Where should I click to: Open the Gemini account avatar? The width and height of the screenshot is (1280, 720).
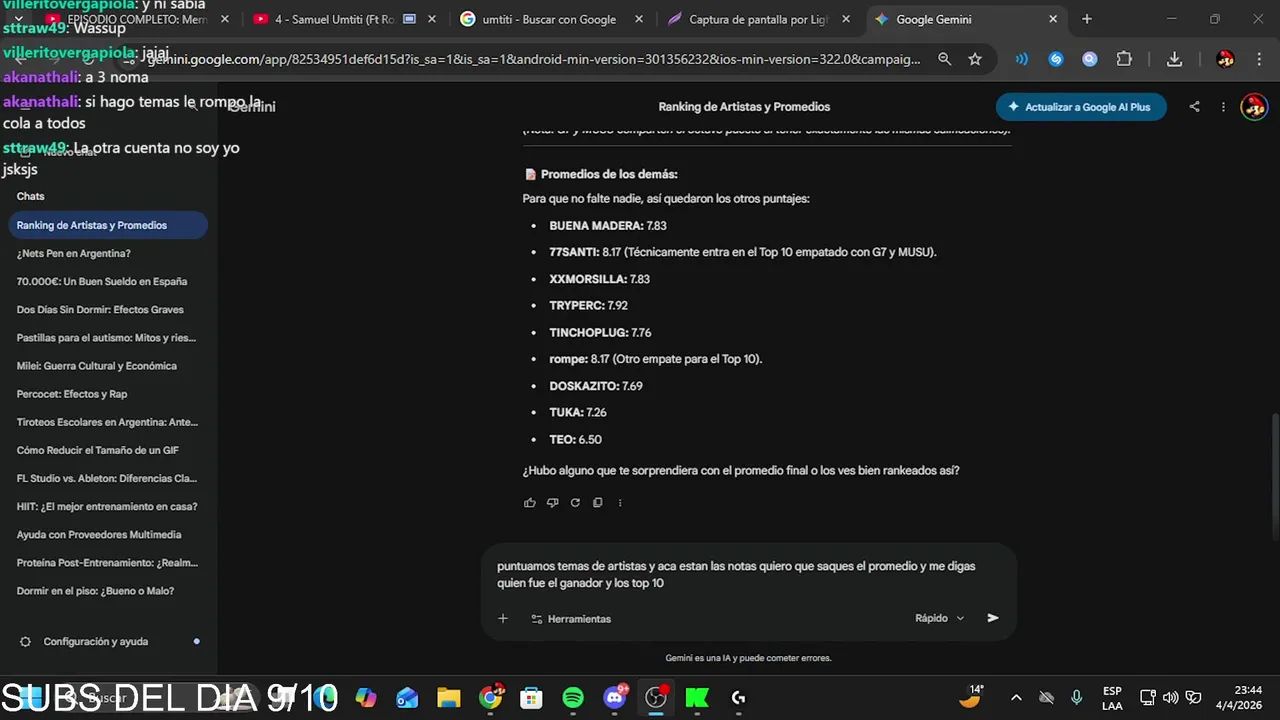click(1253, 107)
